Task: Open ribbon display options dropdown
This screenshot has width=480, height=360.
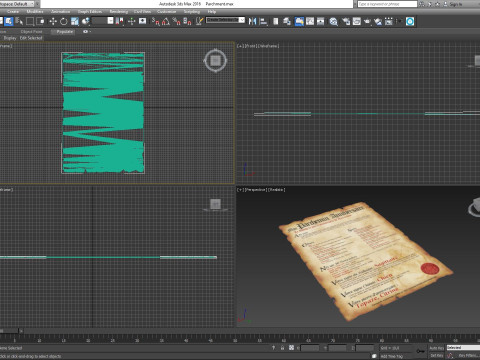Action: [86, 32]
